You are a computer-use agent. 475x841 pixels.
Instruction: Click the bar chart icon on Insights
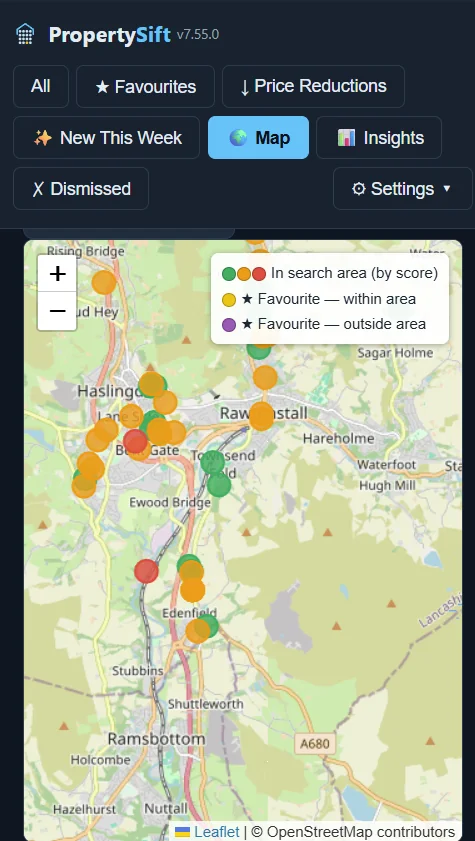coord(346,138)
